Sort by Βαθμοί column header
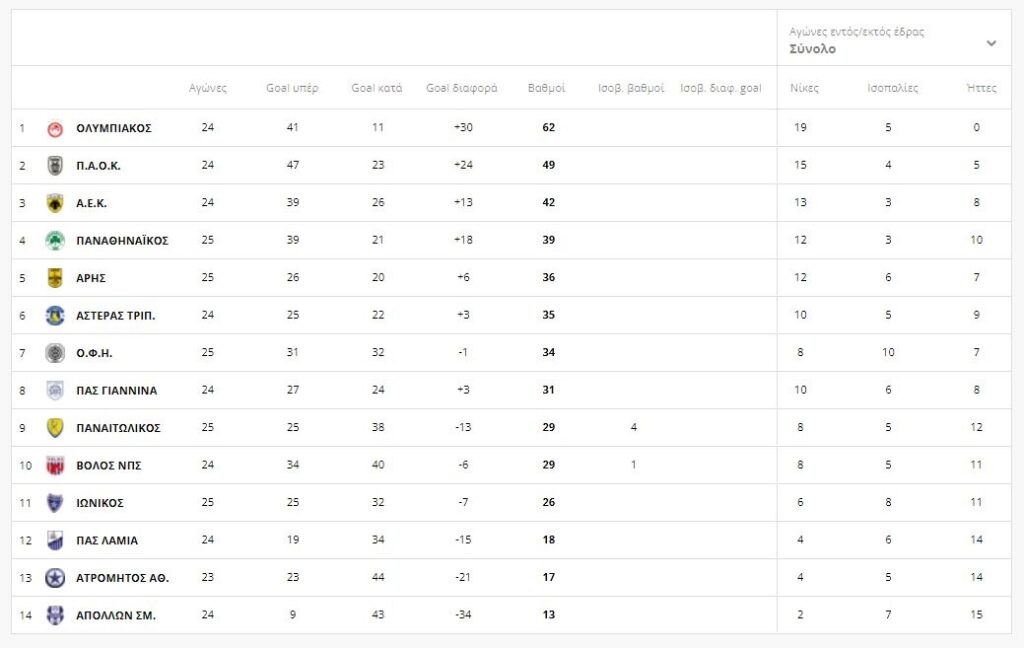This screenshot has width=1024, height=648. (546, 88)
